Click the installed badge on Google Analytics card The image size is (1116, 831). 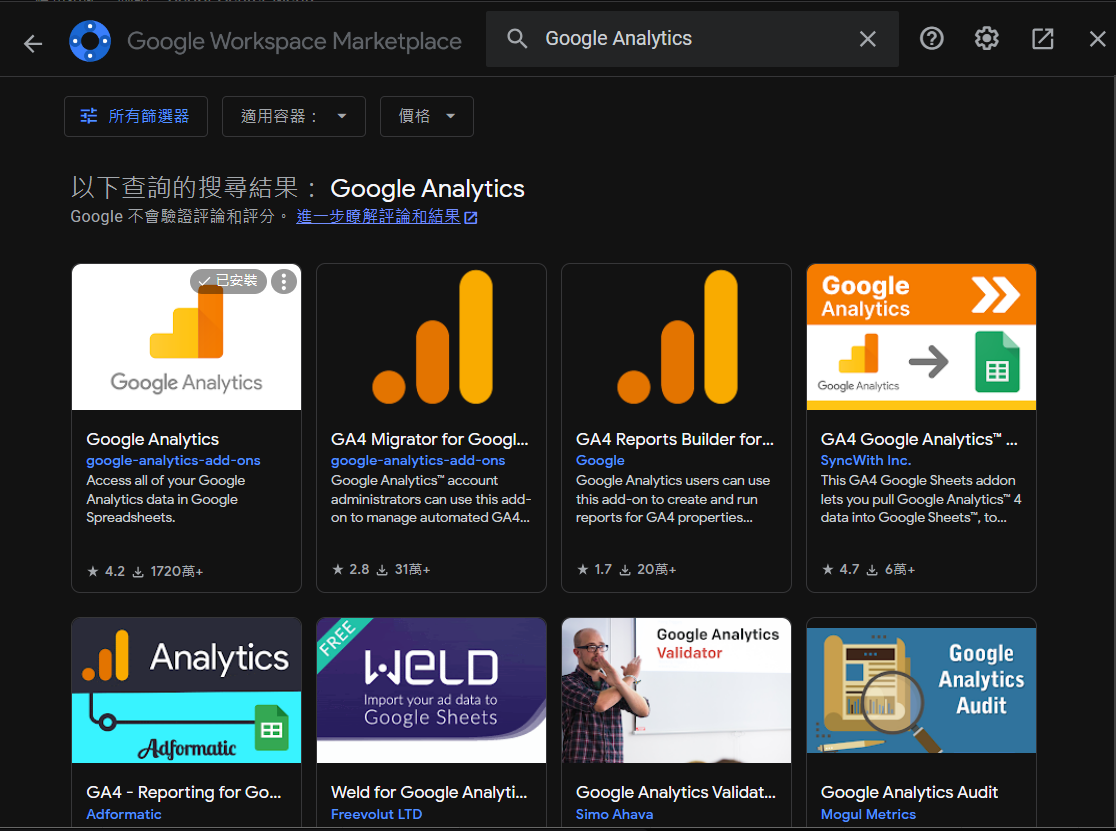pos(228,281)
